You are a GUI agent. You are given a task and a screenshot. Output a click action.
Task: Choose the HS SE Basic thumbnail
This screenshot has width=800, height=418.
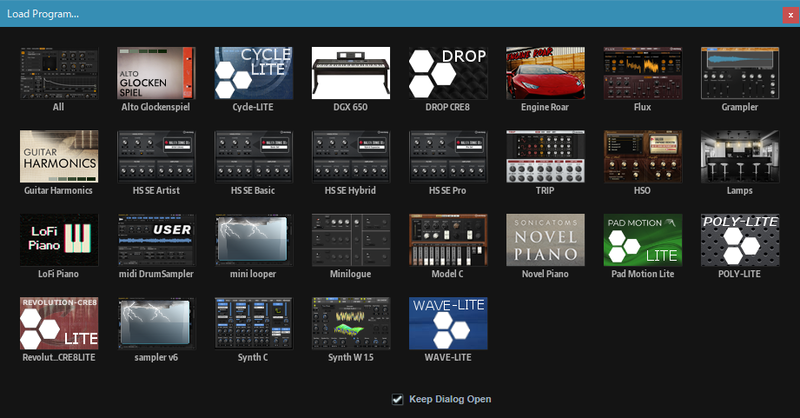pyautogui.click(x=254, y=156)
